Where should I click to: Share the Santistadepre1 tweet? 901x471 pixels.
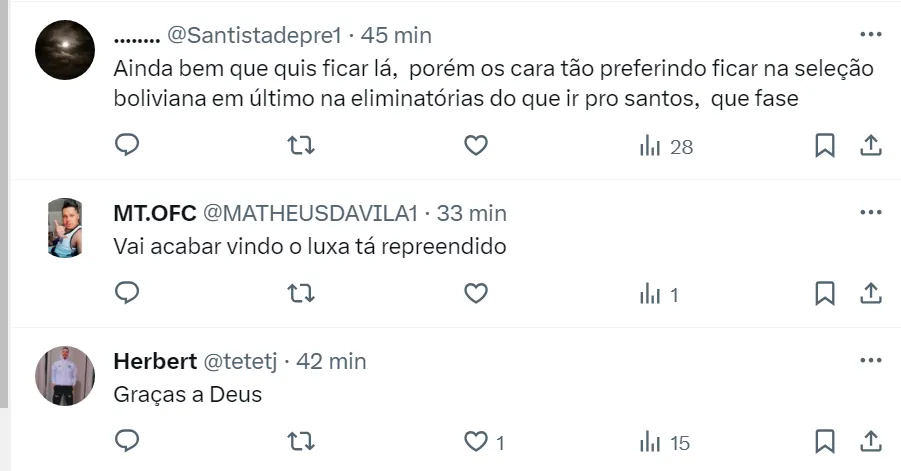click(870, 146)
